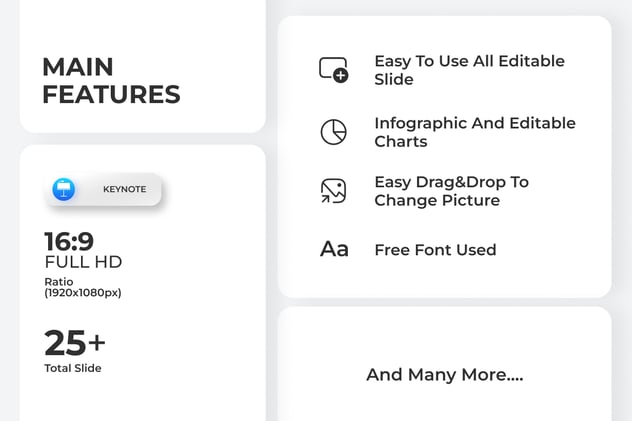Click the picture drag-and-drop icon
This screenshot has height=421, width=632.
point(333,191)
